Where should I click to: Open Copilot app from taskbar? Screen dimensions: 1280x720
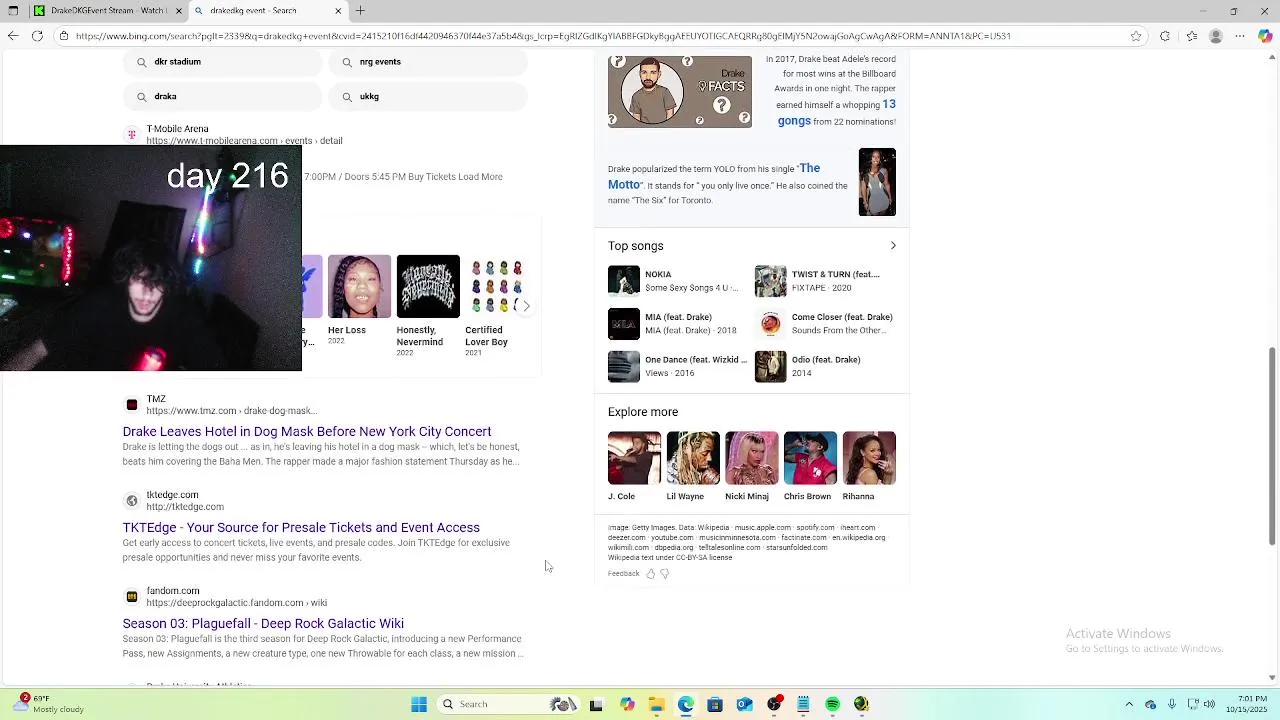click(x=627, y=705)
